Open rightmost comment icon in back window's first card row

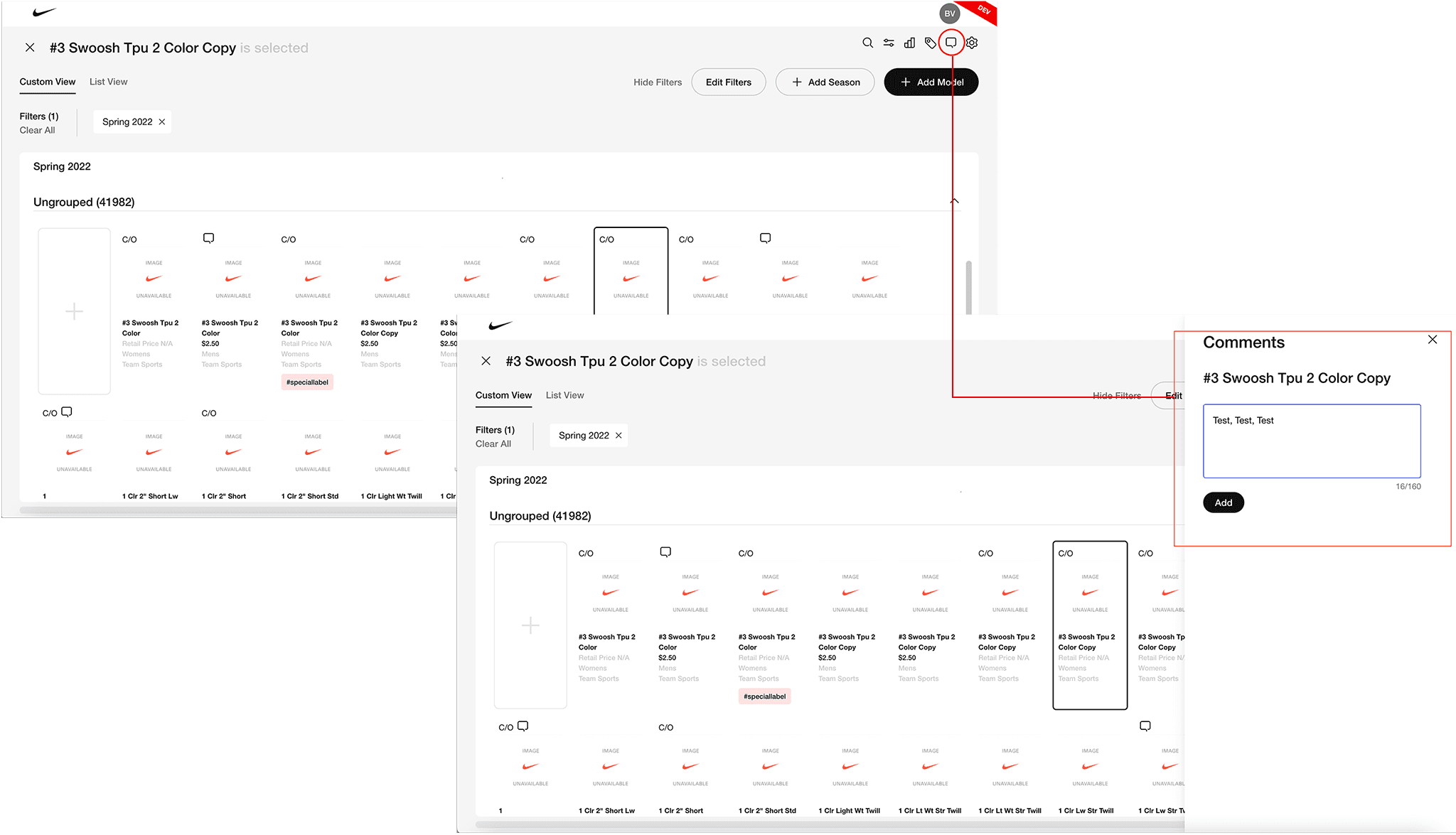[x=765, y=238]
